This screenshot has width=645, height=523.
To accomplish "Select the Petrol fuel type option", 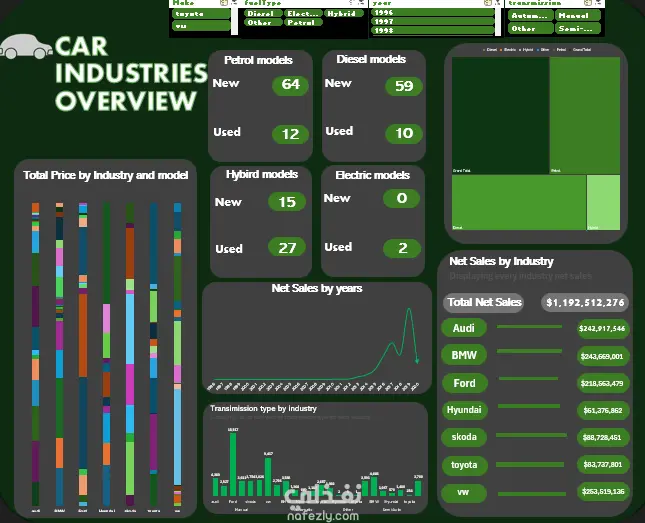I will pos(303,22).
